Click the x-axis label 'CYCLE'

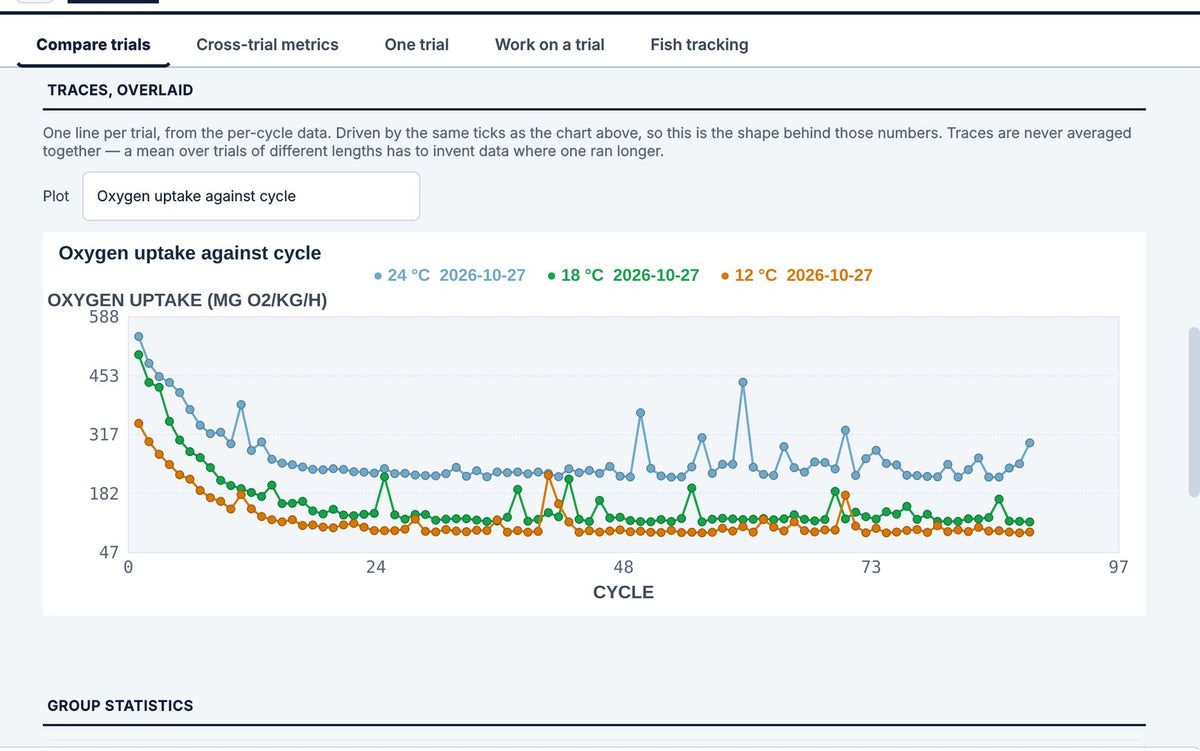tap(623, 592)
